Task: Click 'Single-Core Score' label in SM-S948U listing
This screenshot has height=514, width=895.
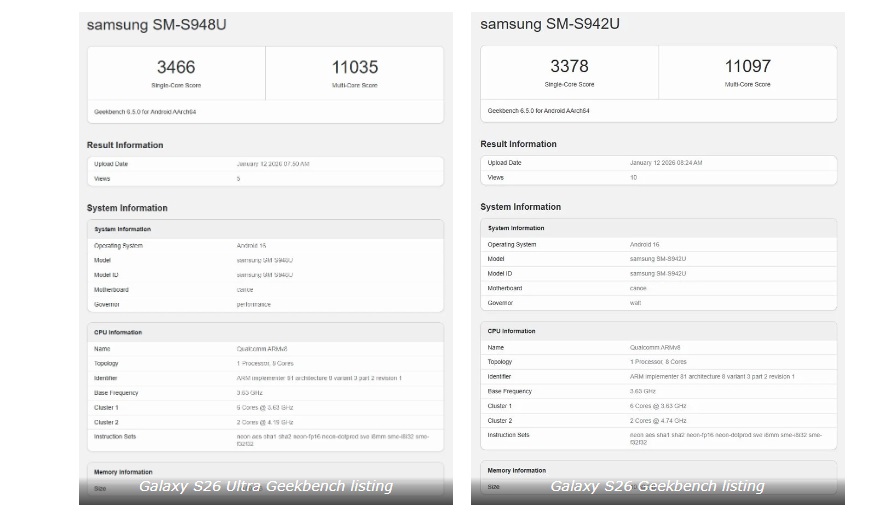Action: pos(176,86)
